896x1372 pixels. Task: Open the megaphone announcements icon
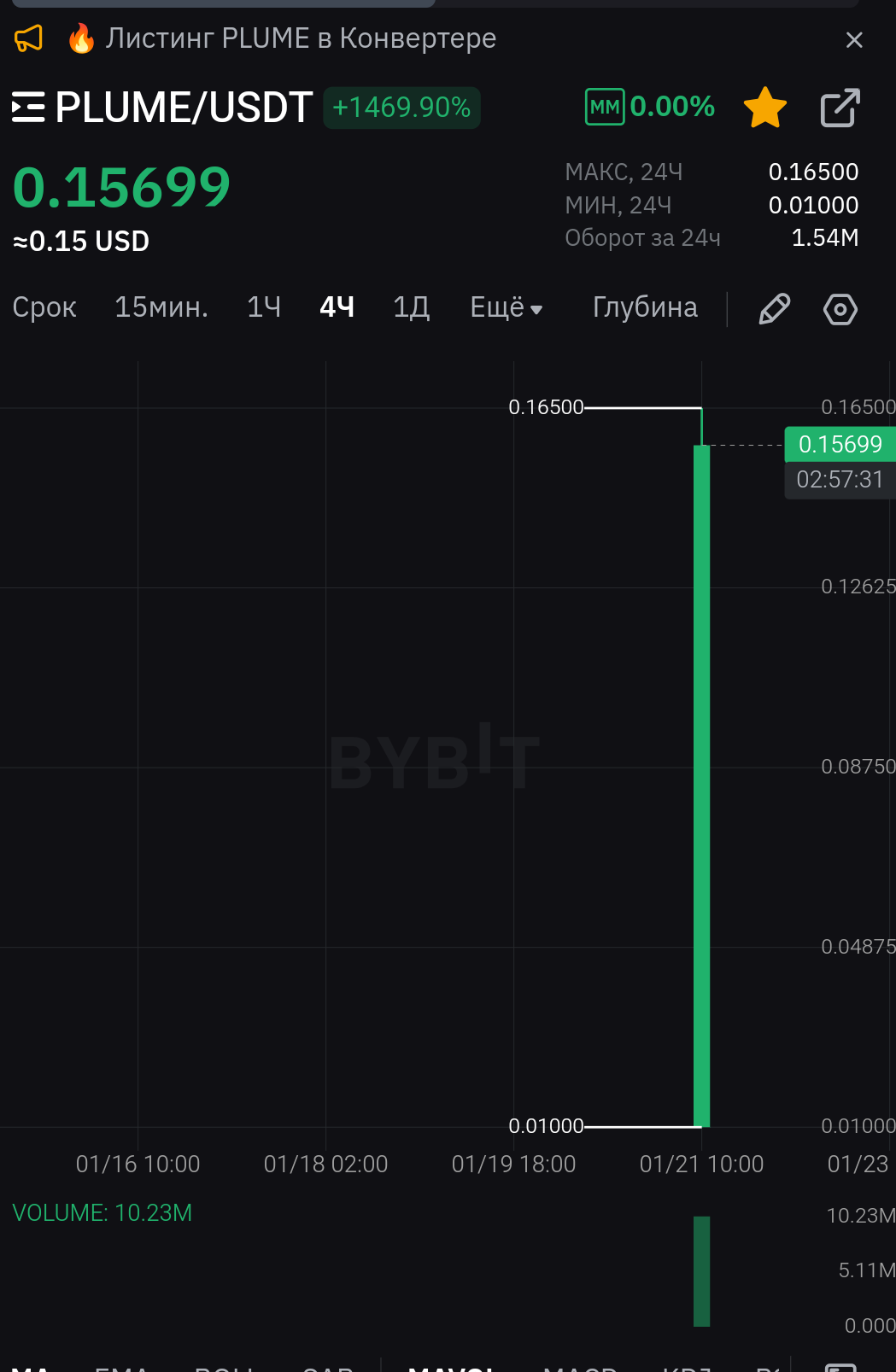(x=29, y=38)
